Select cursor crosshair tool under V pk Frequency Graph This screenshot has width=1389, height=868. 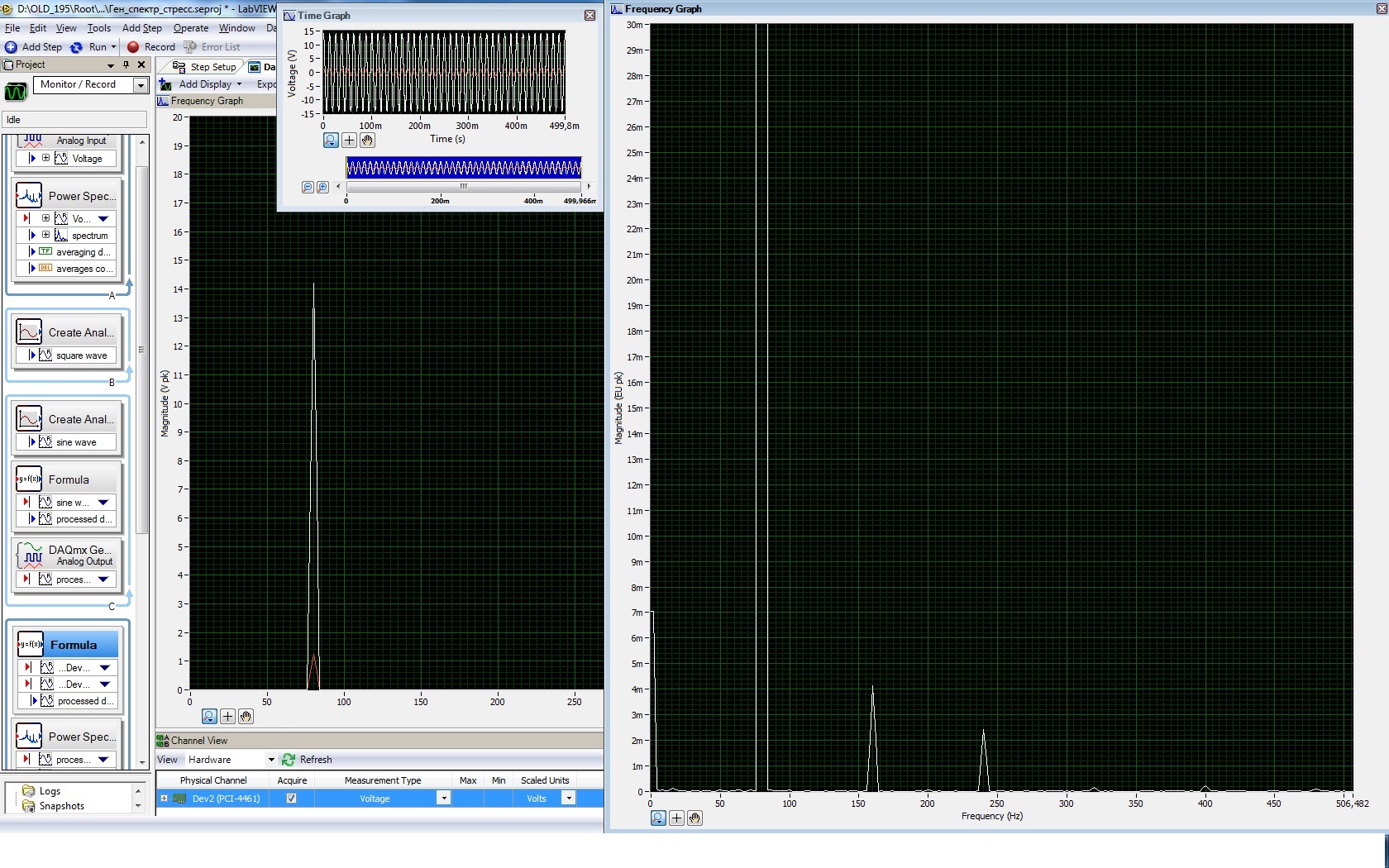tap(227, 717)
